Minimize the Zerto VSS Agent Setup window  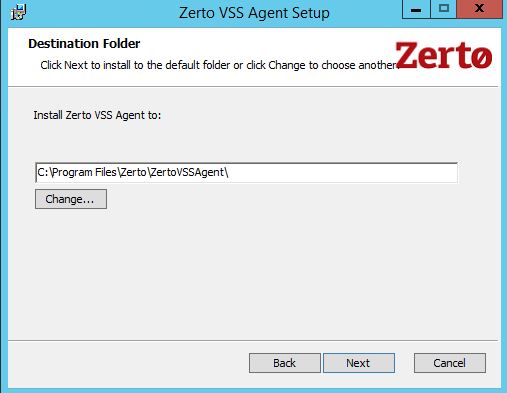[x=416, y=9]
